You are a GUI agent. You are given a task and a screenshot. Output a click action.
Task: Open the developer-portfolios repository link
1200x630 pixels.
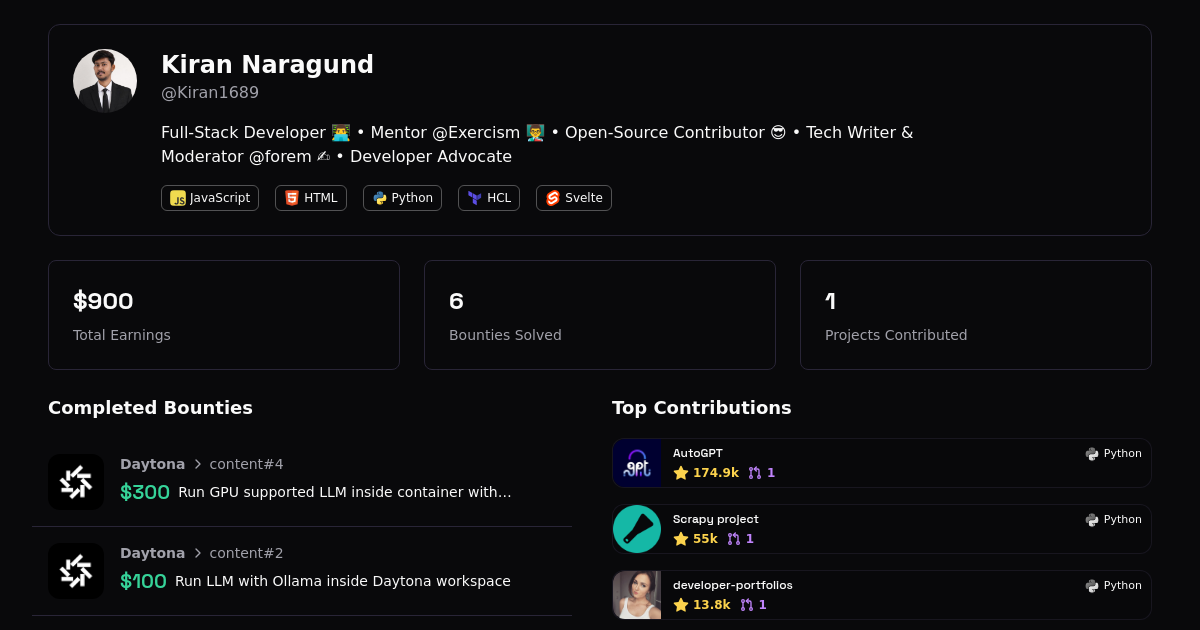click(732, 585)
